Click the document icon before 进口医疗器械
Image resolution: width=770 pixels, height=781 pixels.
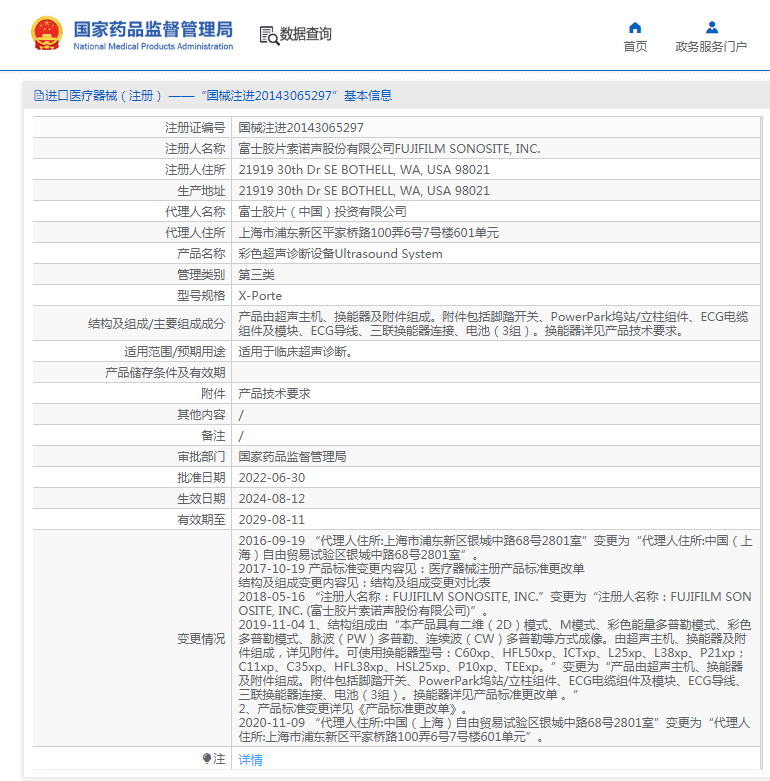38,96
